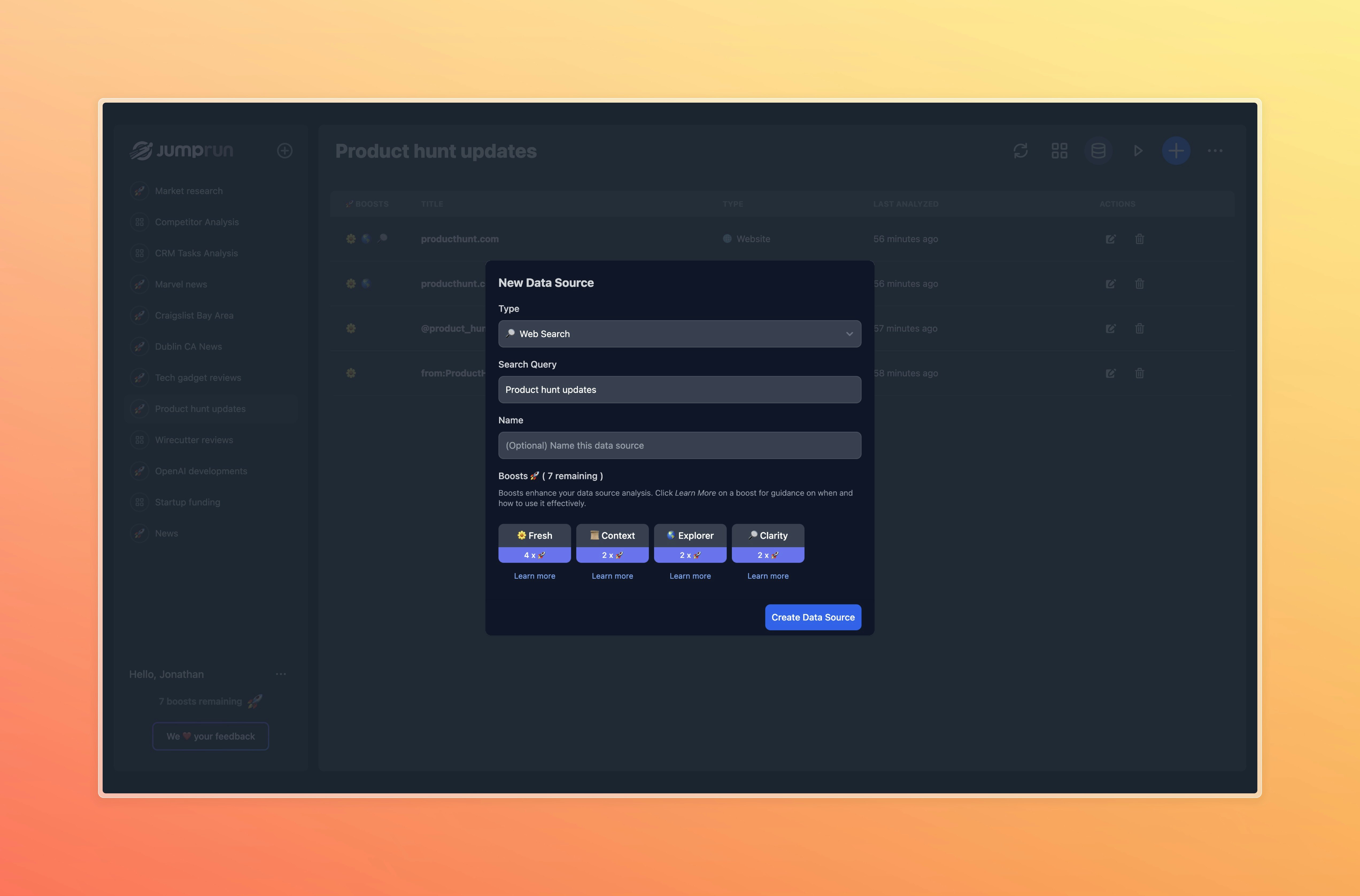Toggle the Context boost

click(612, 543)
